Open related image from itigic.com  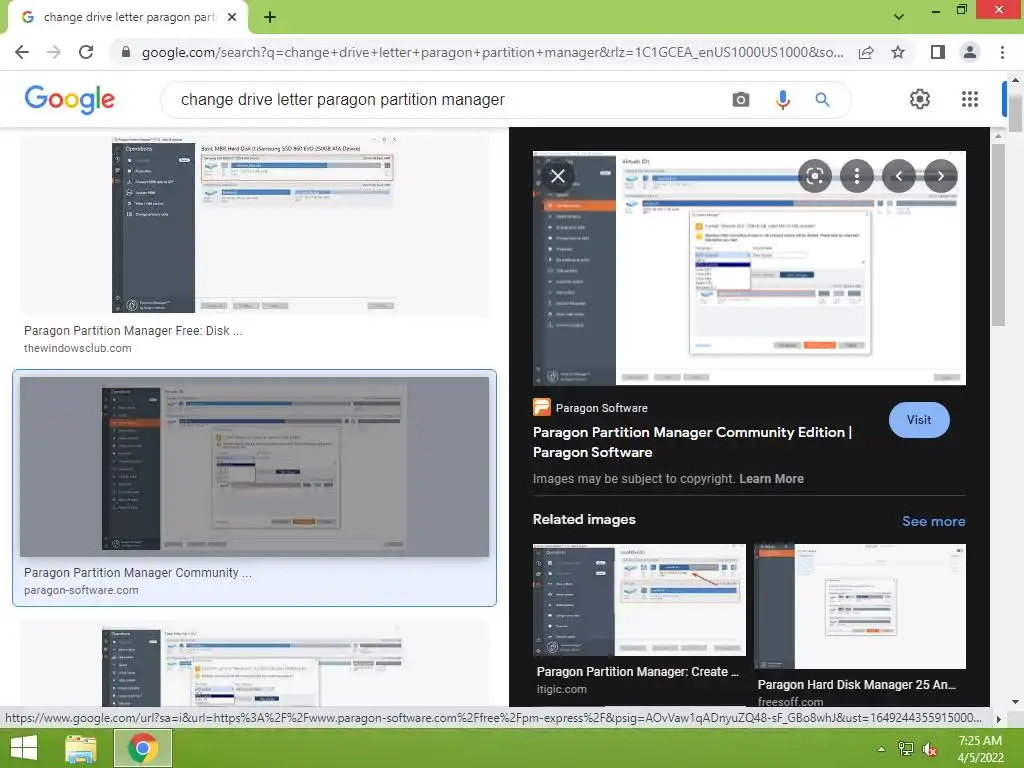coord(639,600)
